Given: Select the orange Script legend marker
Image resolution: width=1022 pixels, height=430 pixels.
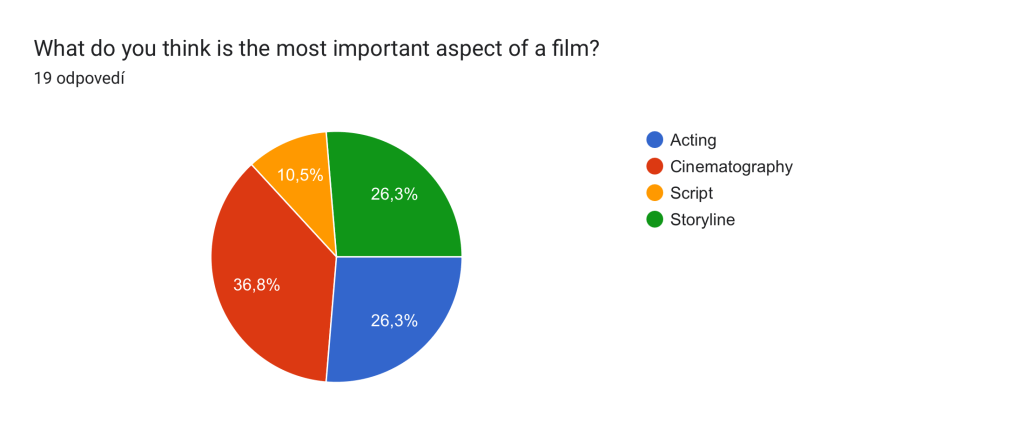Looking at the screenshot, I should tap(654, 193).
